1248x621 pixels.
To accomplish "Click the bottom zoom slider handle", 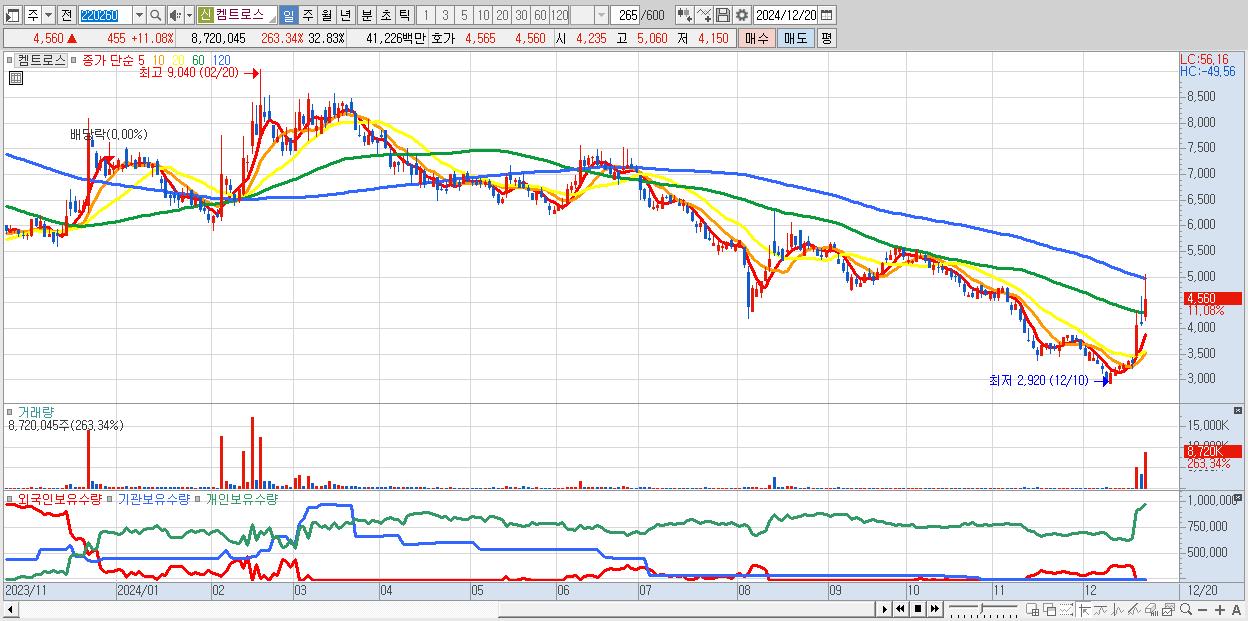I will (981, 608).
